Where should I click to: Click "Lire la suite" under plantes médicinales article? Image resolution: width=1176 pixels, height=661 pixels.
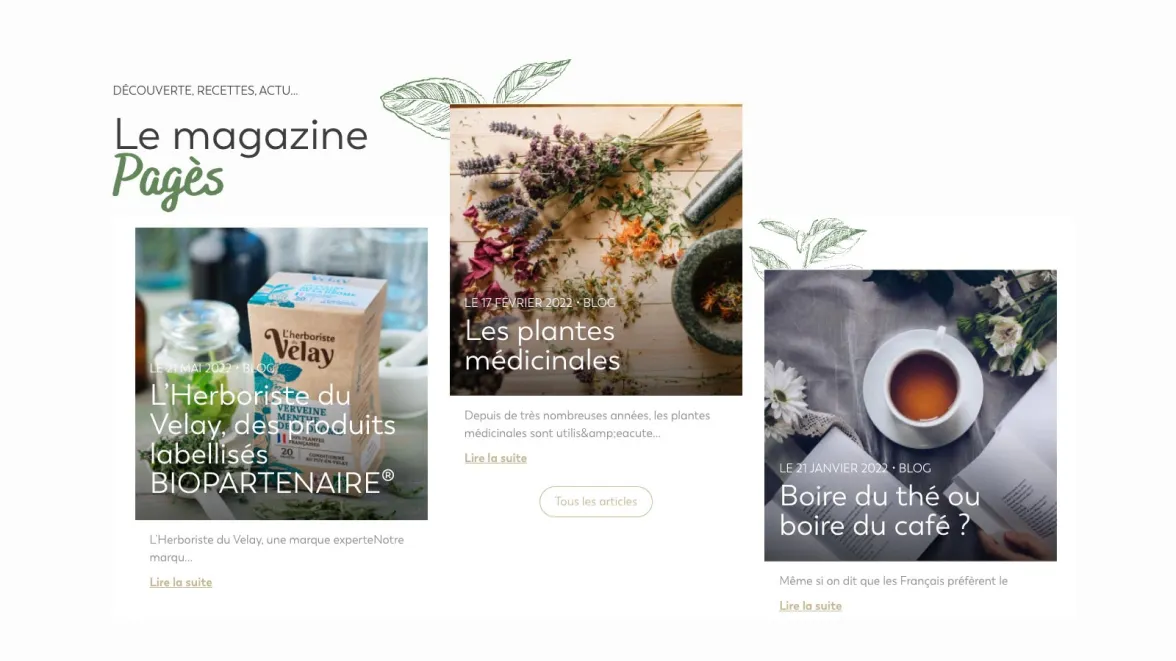tap(496, 458)
